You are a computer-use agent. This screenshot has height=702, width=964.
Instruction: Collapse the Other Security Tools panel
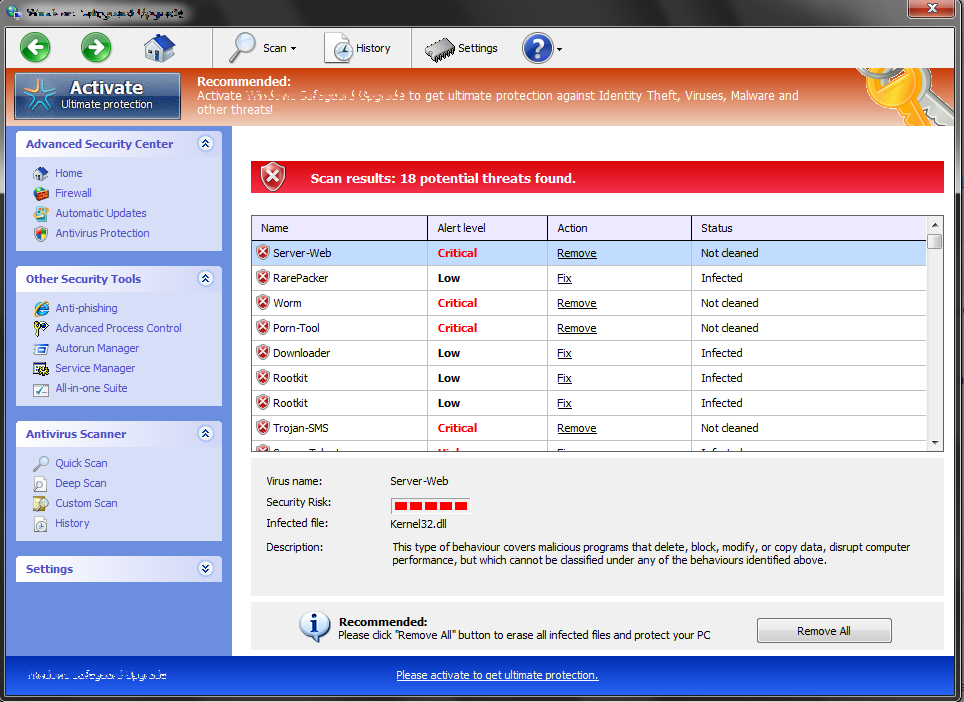tap(205, 278)
